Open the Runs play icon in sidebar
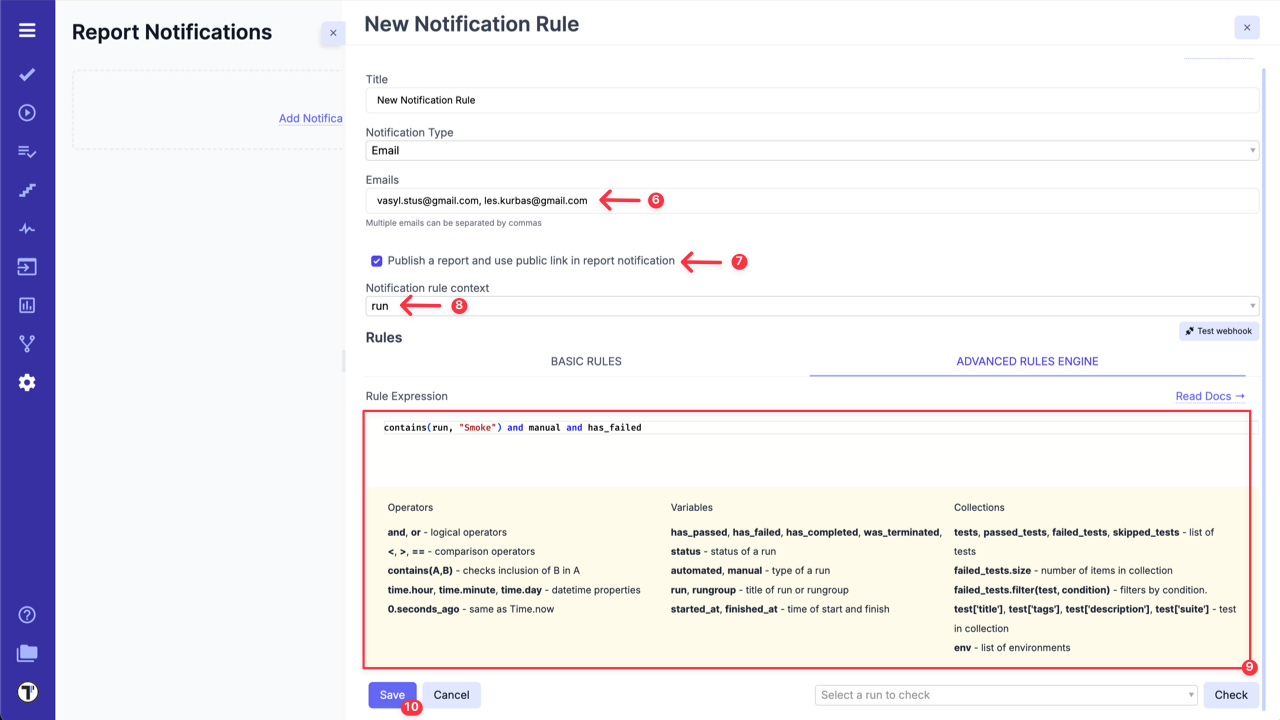This screenshot has height=720, width=1280. 26,112
